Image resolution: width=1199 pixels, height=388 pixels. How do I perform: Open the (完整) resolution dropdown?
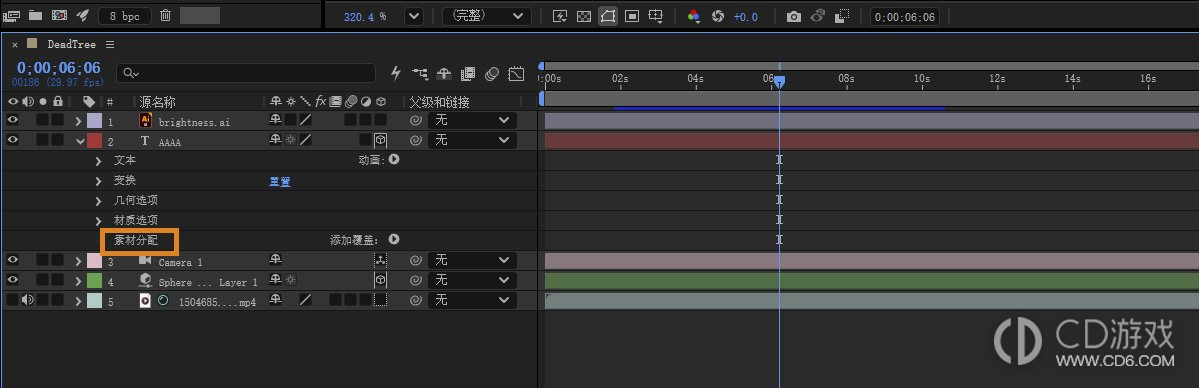(x=487, y=16)
